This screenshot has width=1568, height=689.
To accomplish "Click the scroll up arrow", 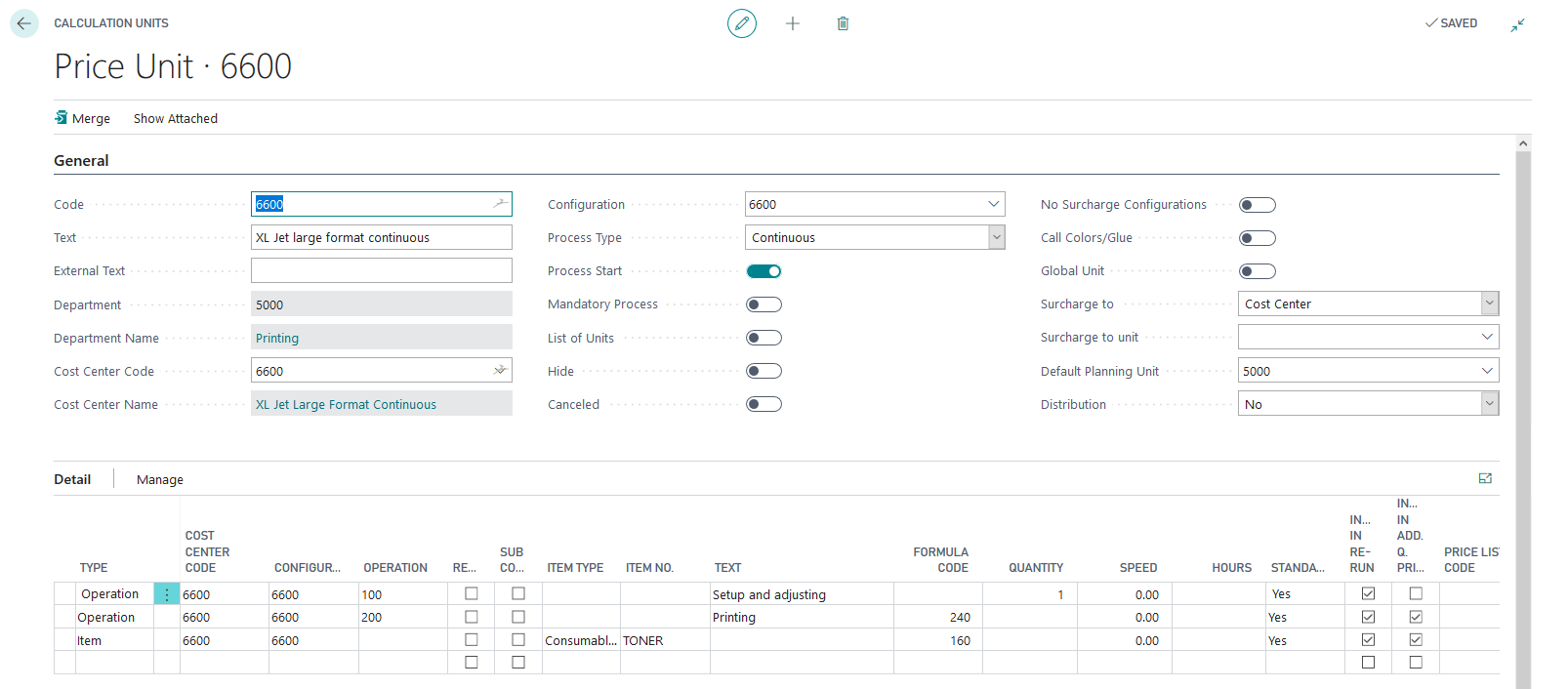I will click(1523, 143).
